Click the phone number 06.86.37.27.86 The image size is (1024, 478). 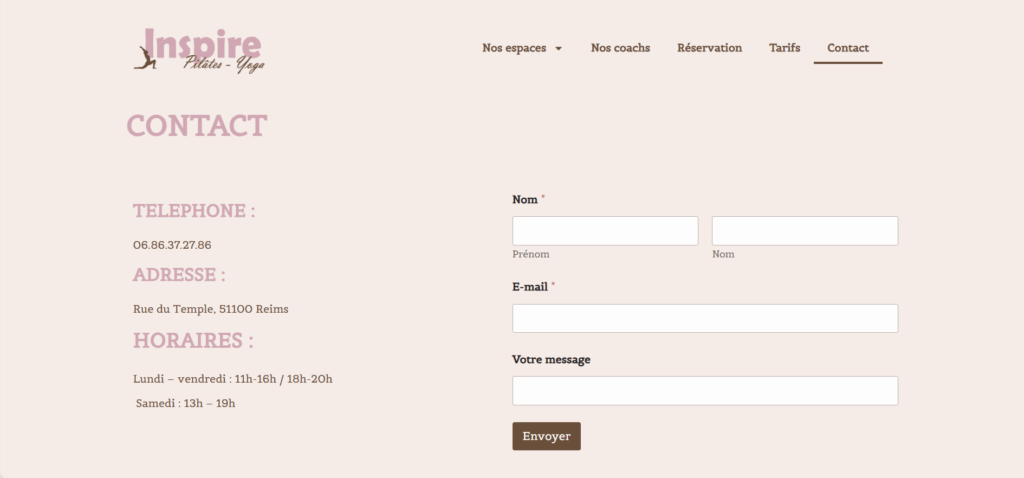172,245
